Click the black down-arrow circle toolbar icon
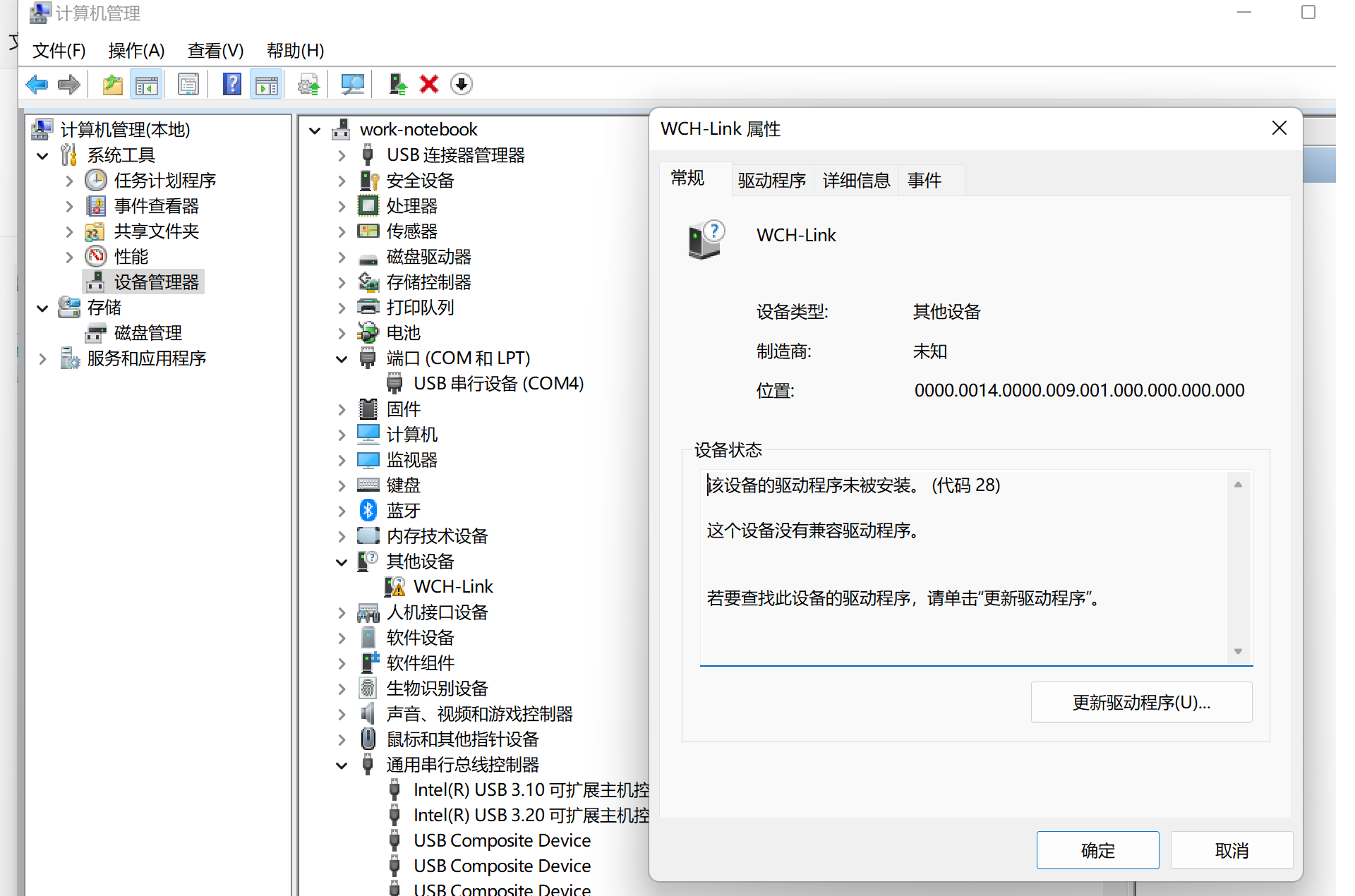 (x=461, y=85)
